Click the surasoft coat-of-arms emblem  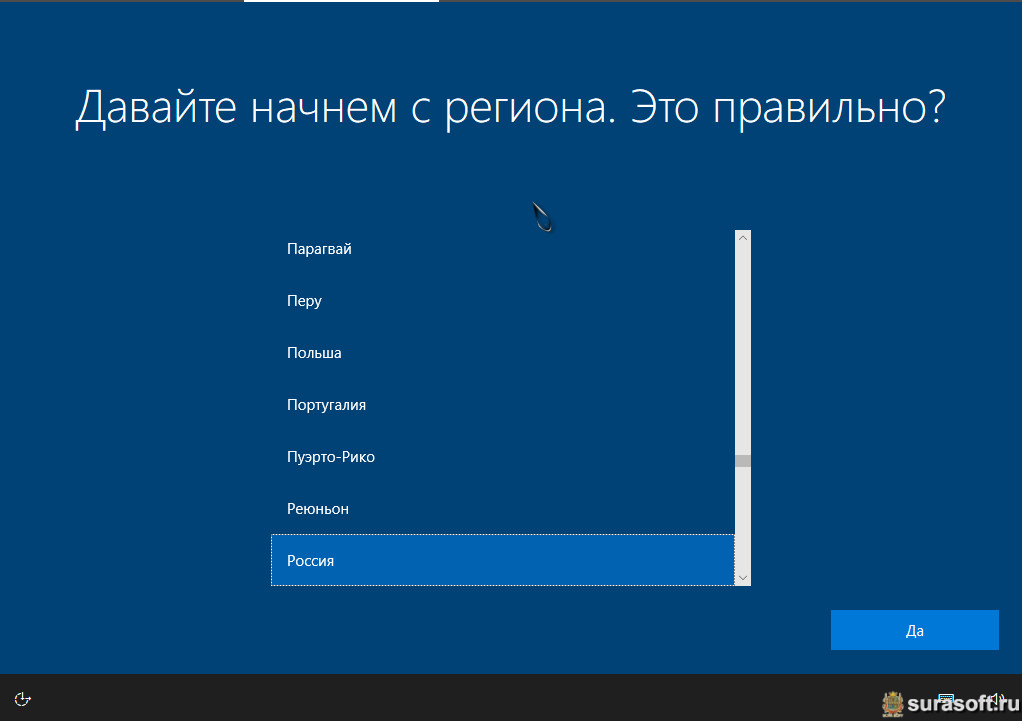click(x=892, y=704)
